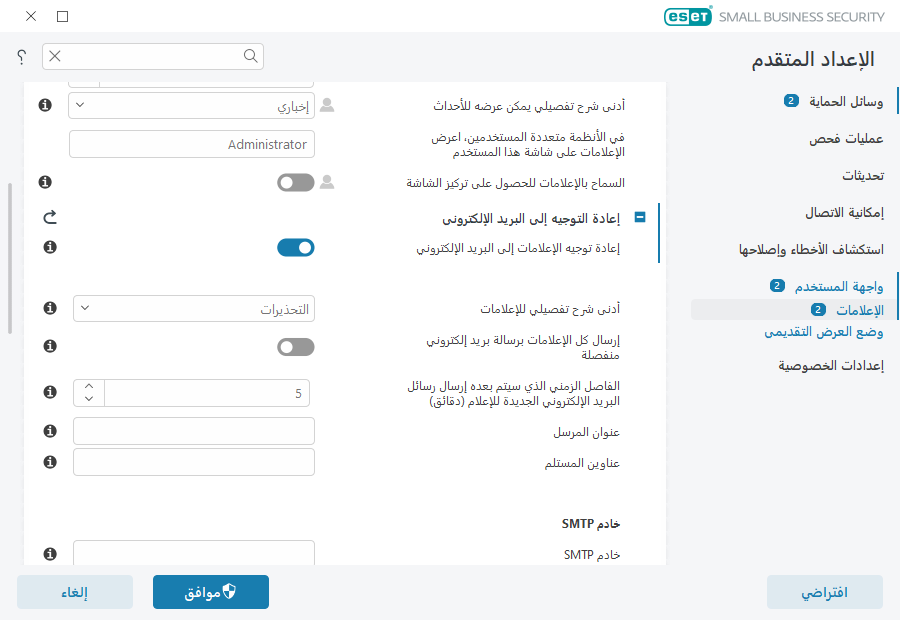Open إعدادات الخصوصية section
This screenshot has height=620, width=900.
coord(831,365)
